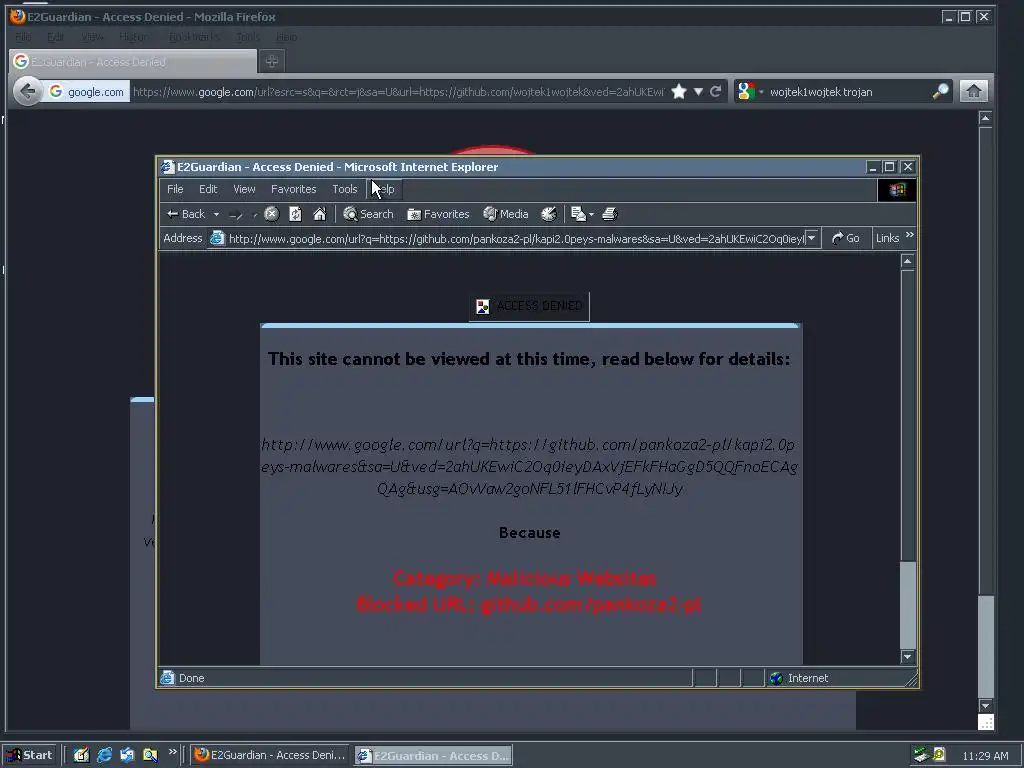Click the search folder Quick Launch icon
Viewport: 1024px width, 768px height.
(x=150, y=755)
